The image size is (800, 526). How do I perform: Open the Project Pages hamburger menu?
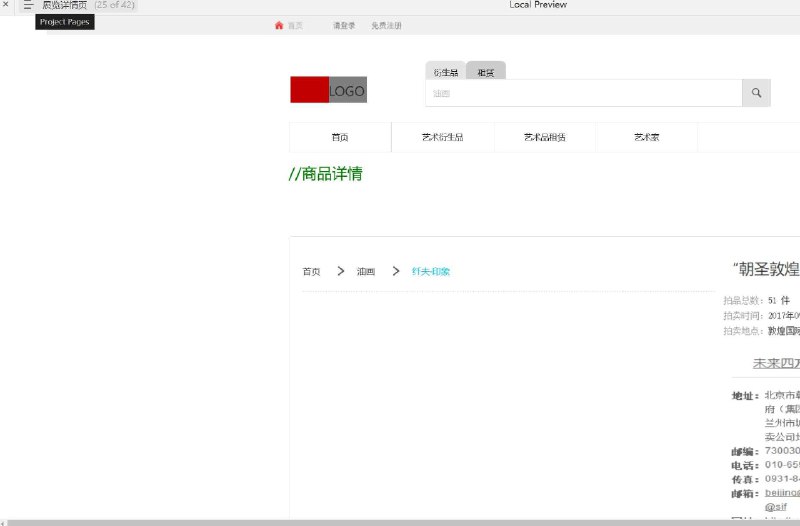(x=28, y=5)
